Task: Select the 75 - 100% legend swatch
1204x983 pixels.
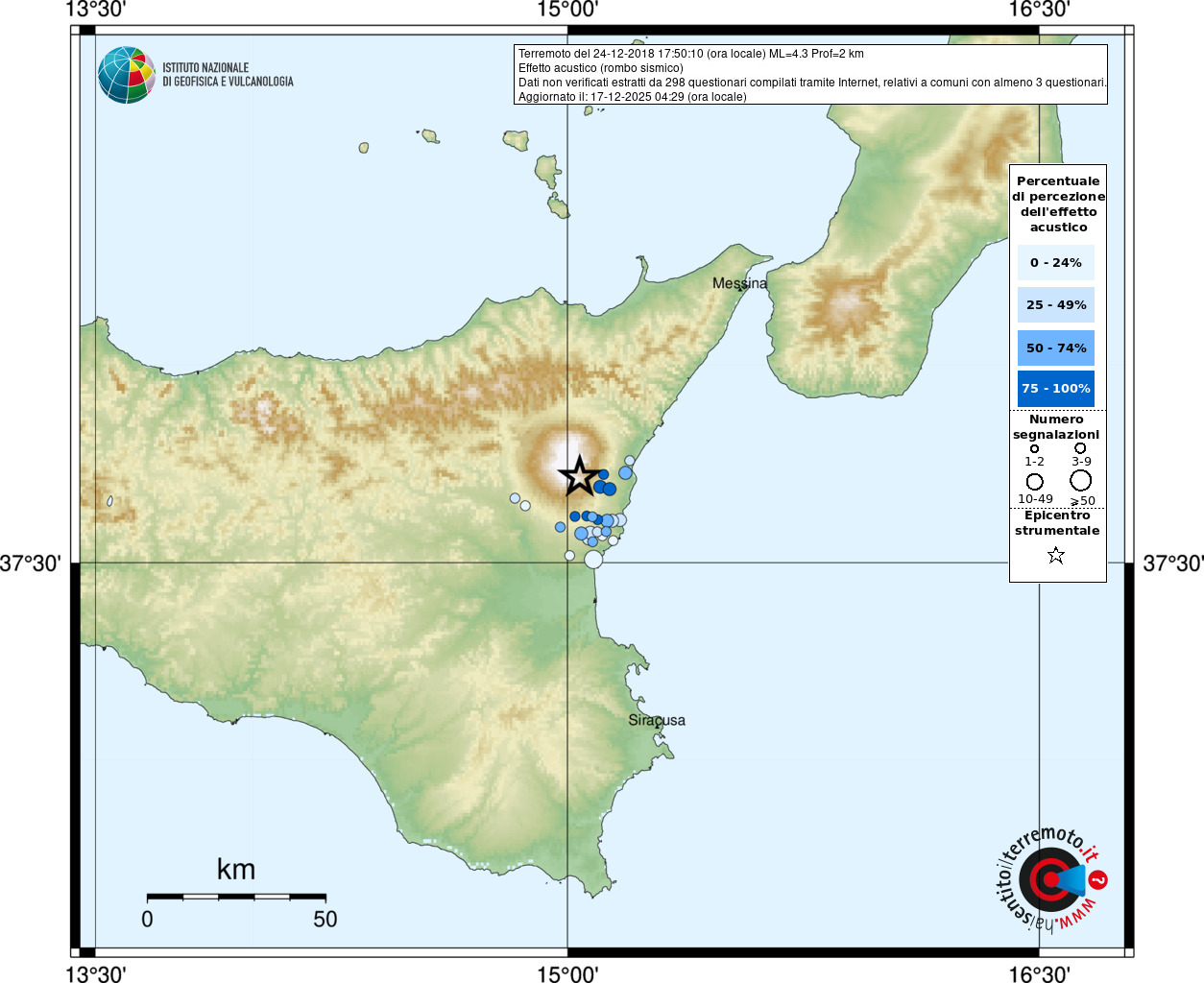Action: click(x=1056, y=388)
